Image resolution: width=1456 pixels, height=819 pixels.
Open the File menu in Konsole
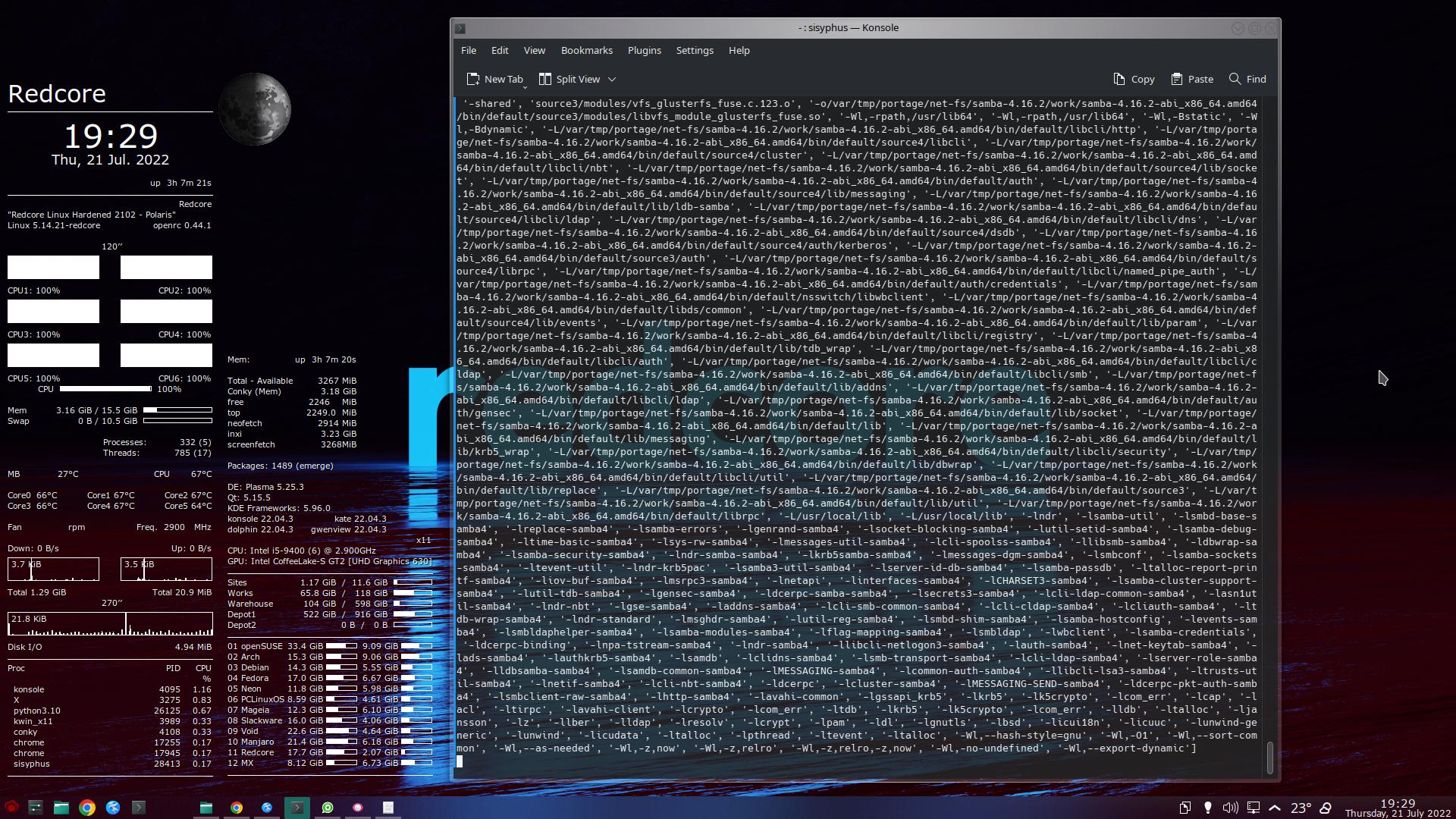pos(469,50)
